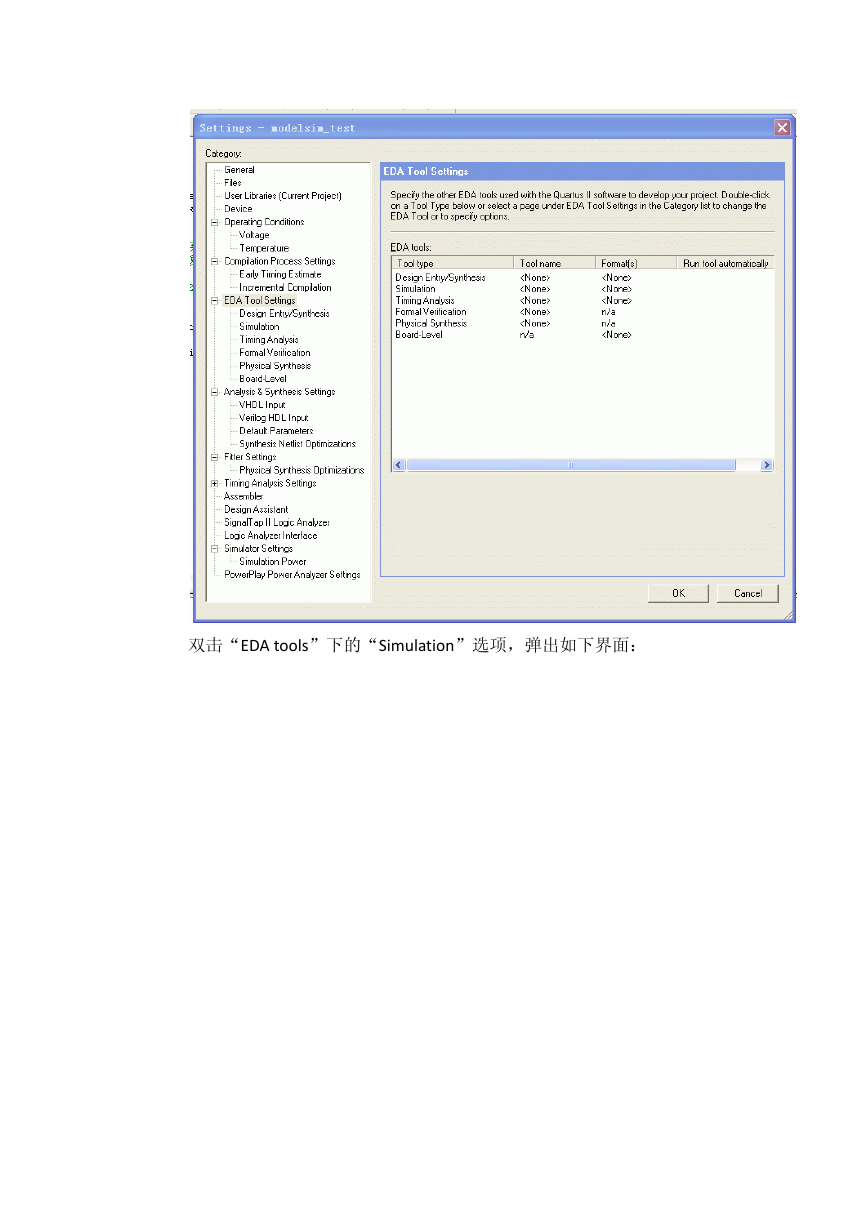Select Timing Analysis row in EDA tools list
868x1228 pixels.
[x=582, y=300]
